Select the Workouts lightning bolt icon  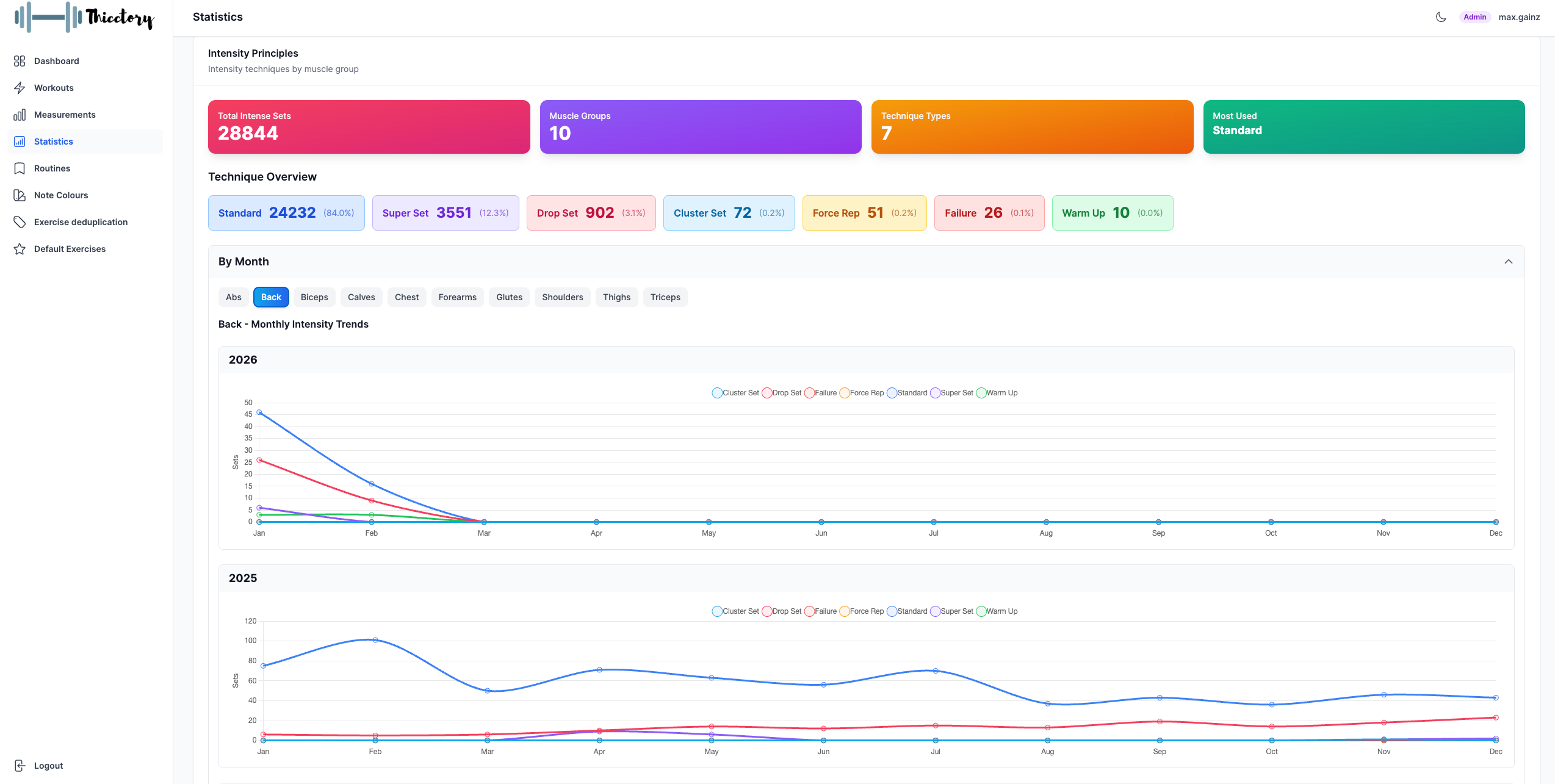coord(20,88)
